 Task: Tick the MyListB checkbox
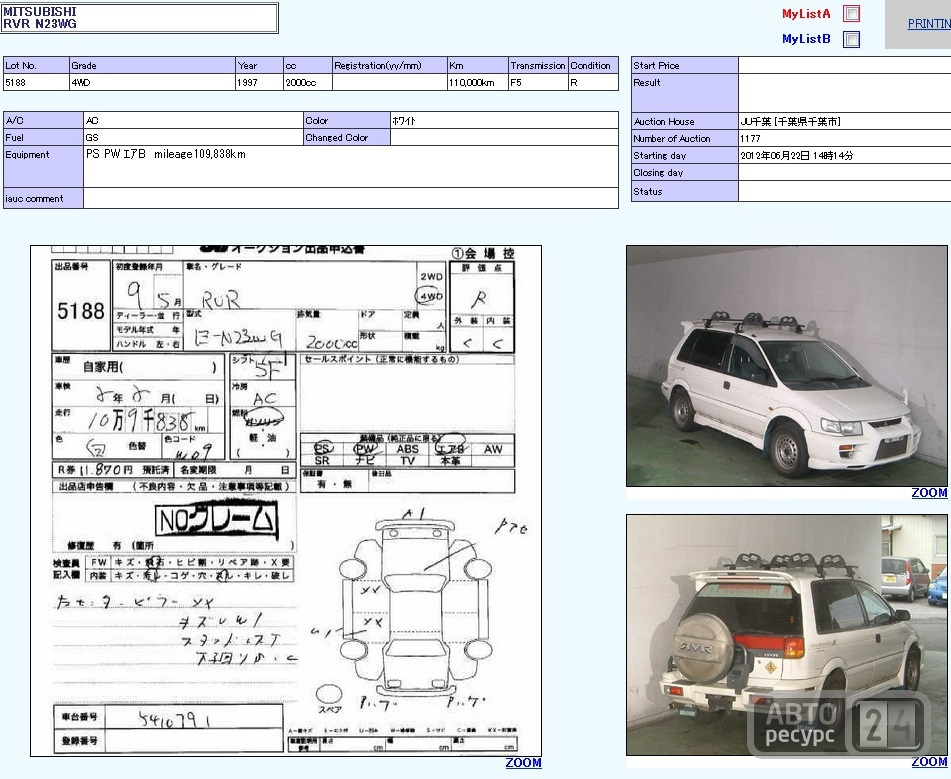coord(852,39)
